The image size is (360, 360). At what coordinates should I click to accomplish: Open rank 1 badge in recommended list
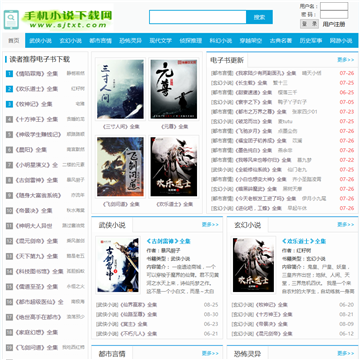(x=9, y=74)
